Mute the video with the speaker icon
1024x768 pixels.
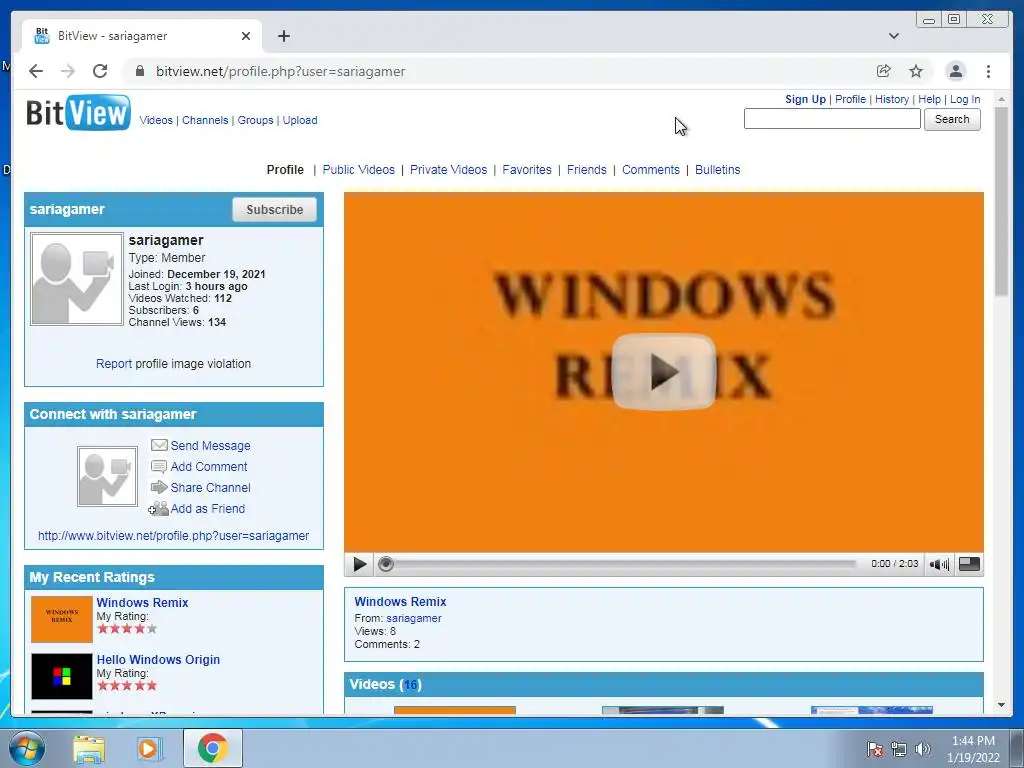939,564
